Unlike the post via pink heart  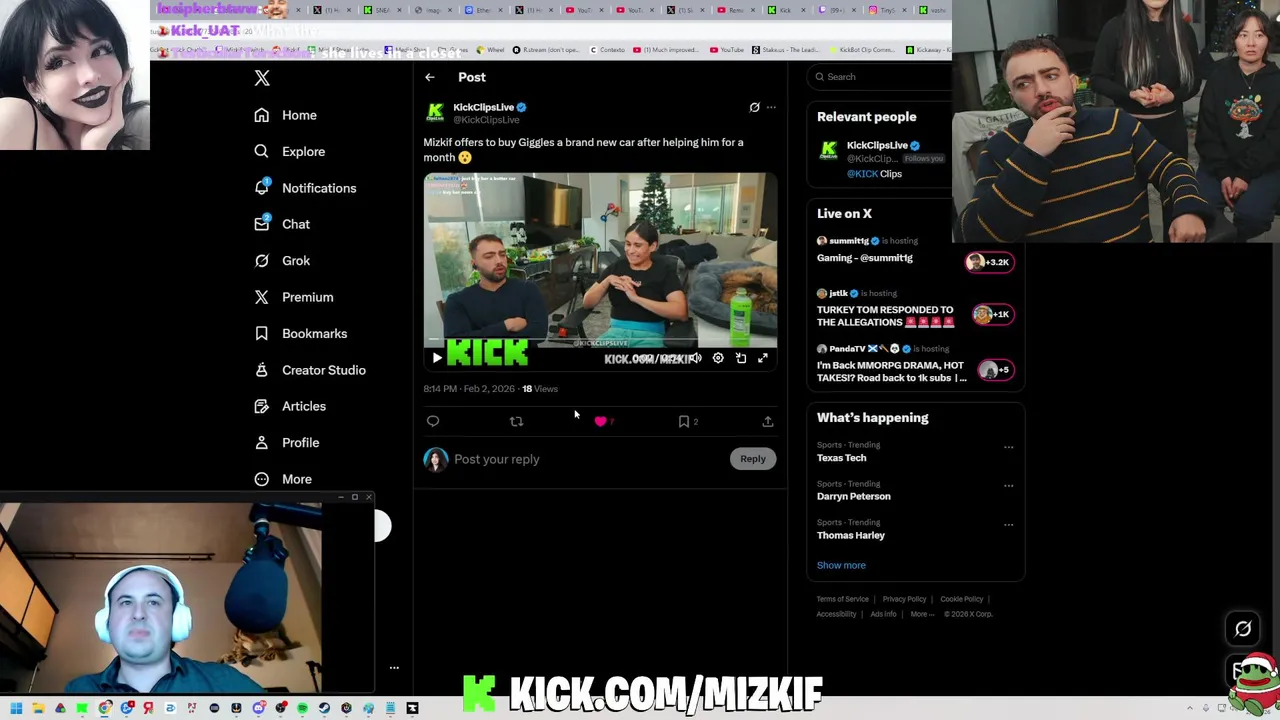(600, 421)
